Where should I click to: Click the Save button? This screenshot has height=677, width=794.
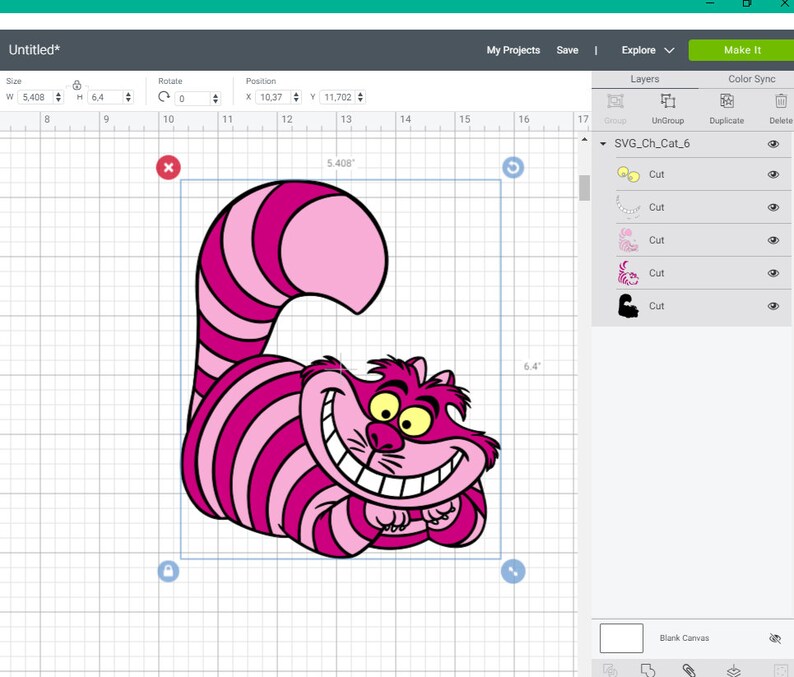(x=567, y=50)
